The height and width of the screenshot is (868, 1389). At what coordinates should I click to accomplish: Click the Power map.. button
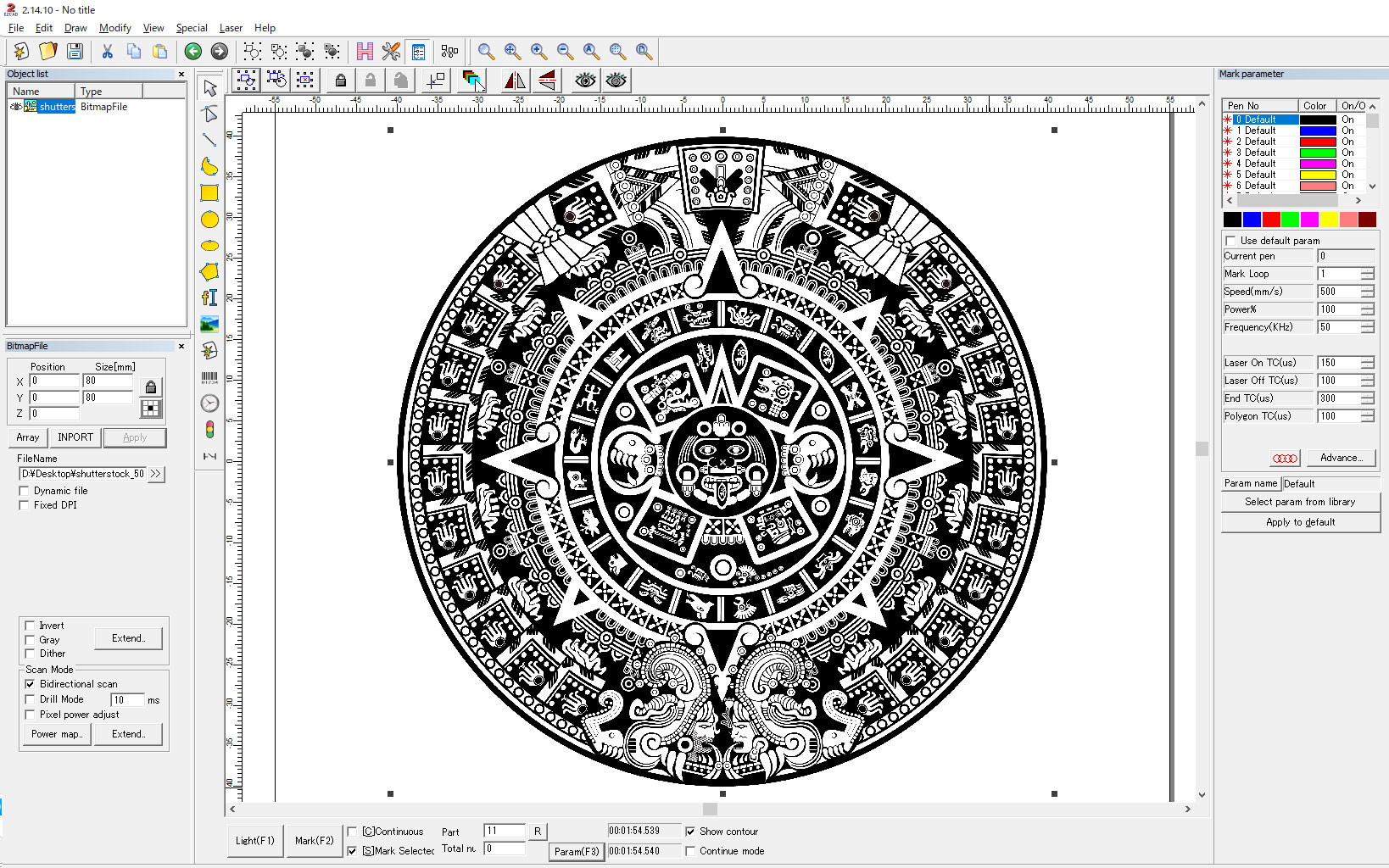pyautogui.click(x=58, y=734)
